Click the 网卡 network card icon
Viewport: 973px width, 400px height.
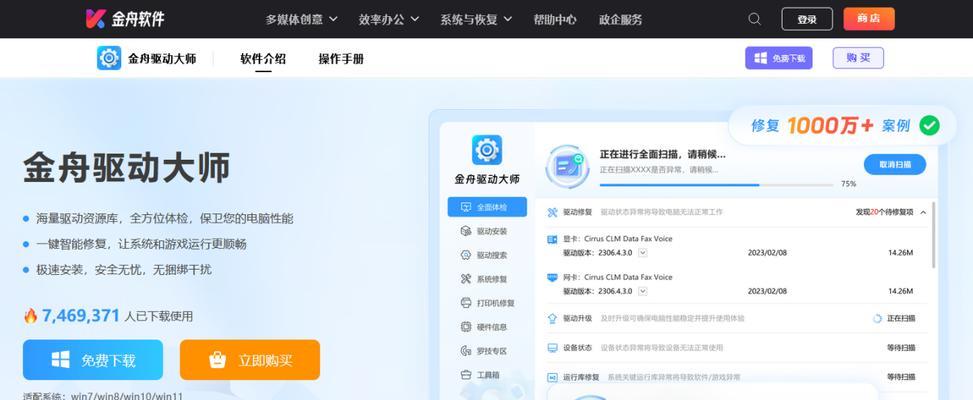point(552,277)
